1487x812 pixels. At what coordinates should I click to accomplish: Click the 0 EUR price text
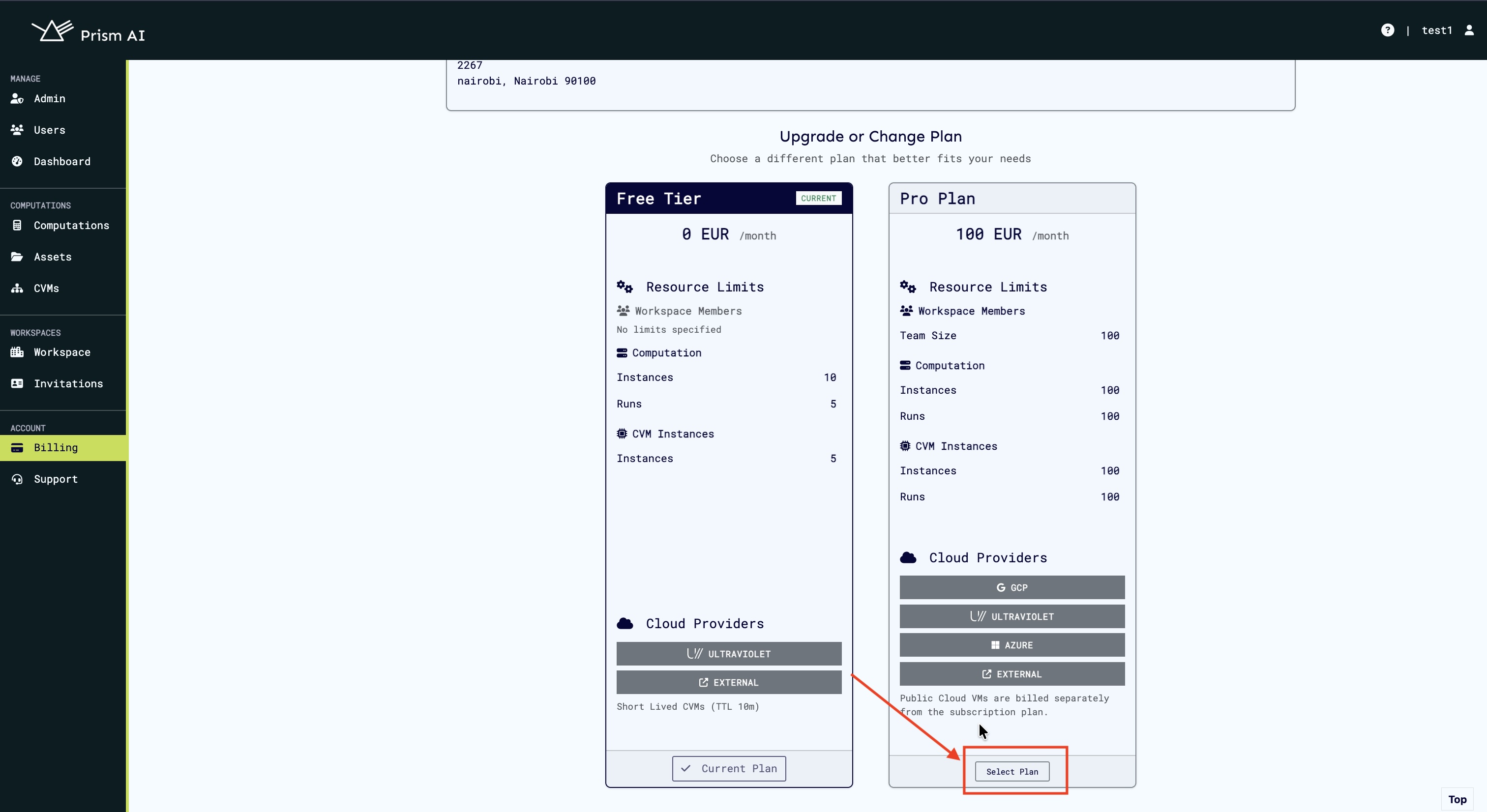(x=705, y=234)
